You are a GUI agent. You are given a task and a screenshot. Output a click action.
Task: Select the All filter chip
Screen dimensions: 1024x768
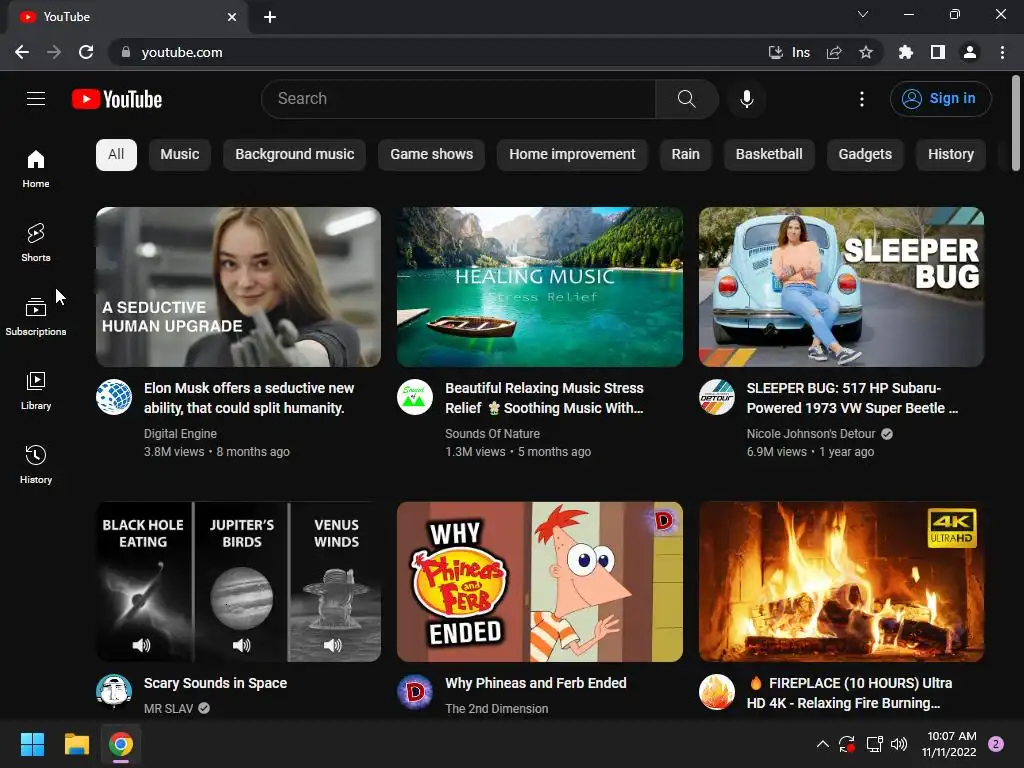tap(116, 155)
